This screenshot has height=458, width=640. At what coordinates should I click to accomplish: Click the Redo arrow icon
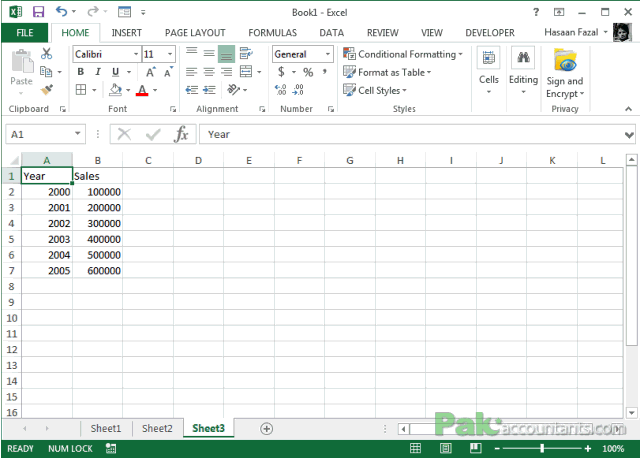coord(93,11)
